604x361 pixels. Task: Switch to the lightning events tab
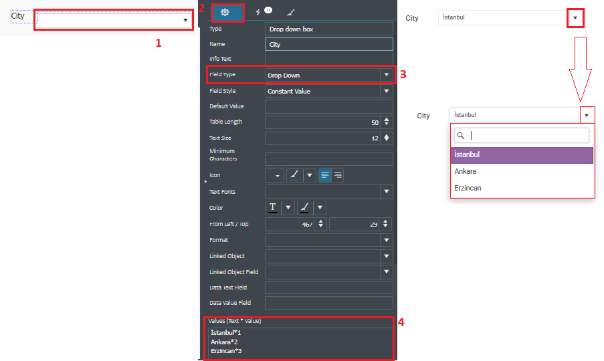[x=258, y=12]
